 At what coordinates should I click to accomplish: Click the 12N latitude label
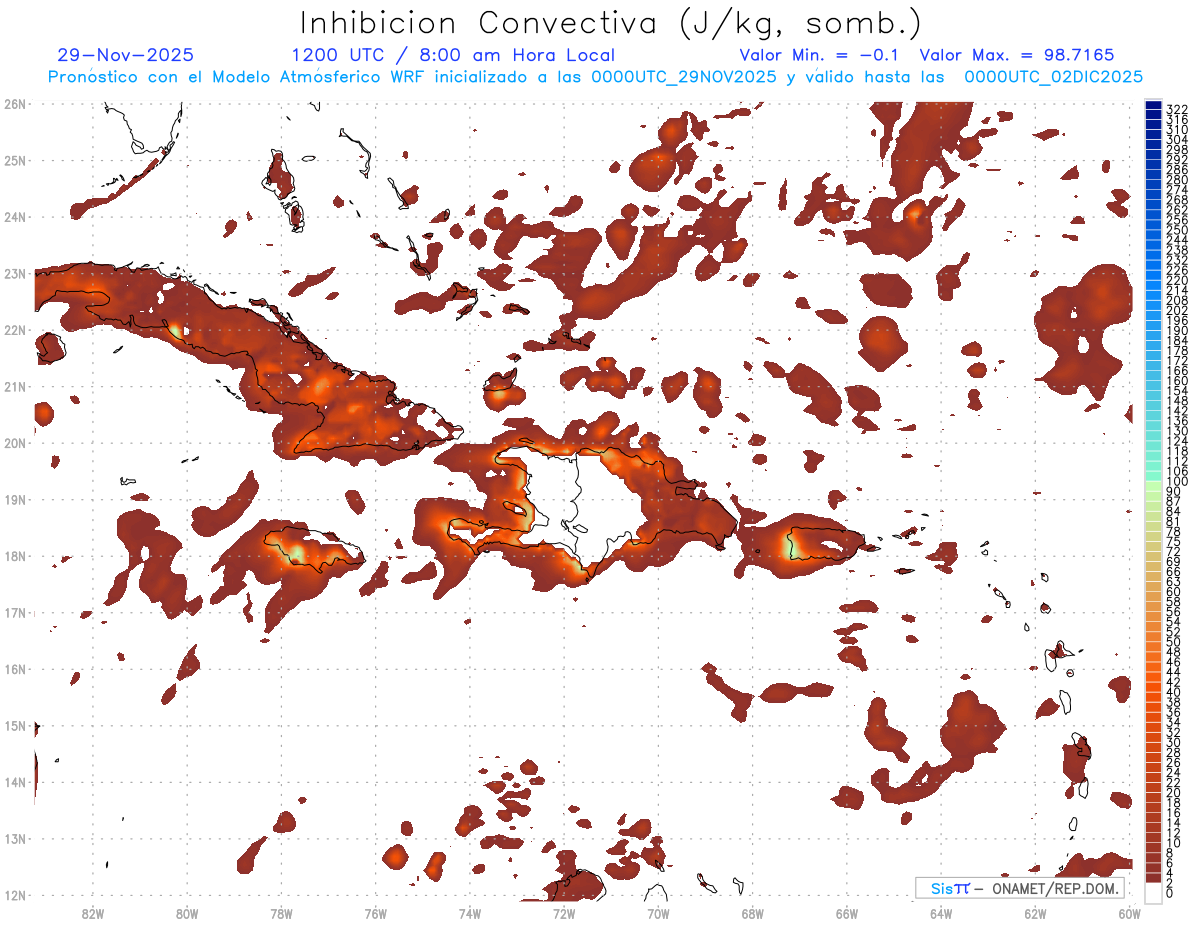[x=14, y=895]
